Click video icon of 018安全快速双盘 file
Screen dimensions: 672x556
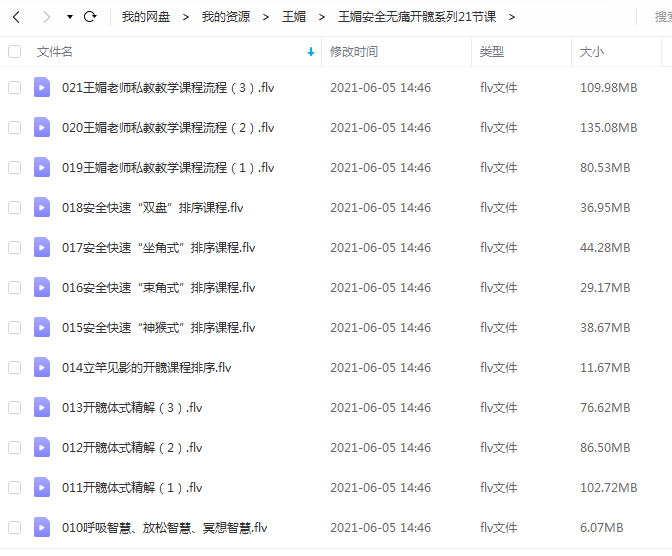pos(42,207)
